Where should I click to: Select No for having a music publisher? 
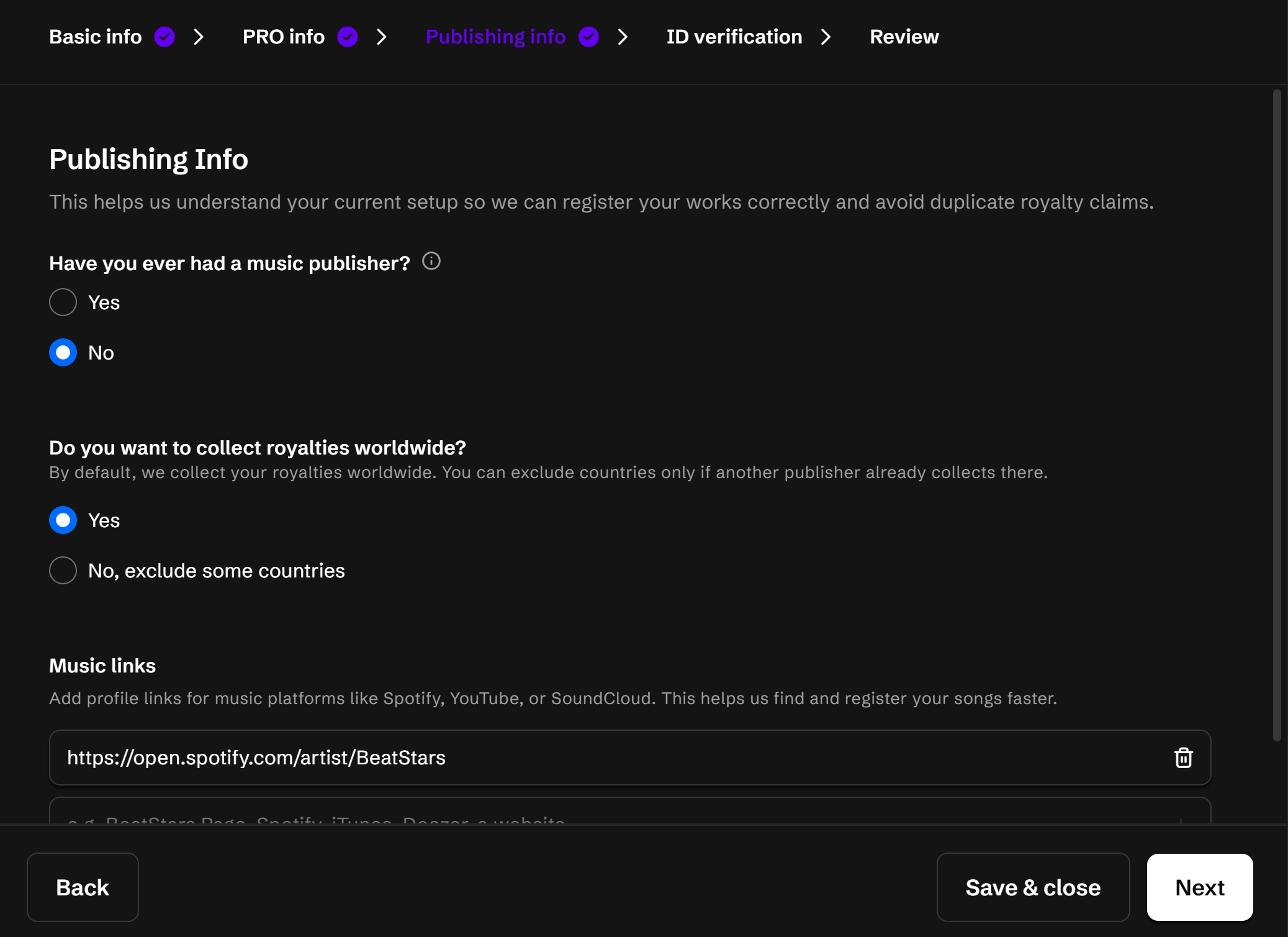(63, 353)
